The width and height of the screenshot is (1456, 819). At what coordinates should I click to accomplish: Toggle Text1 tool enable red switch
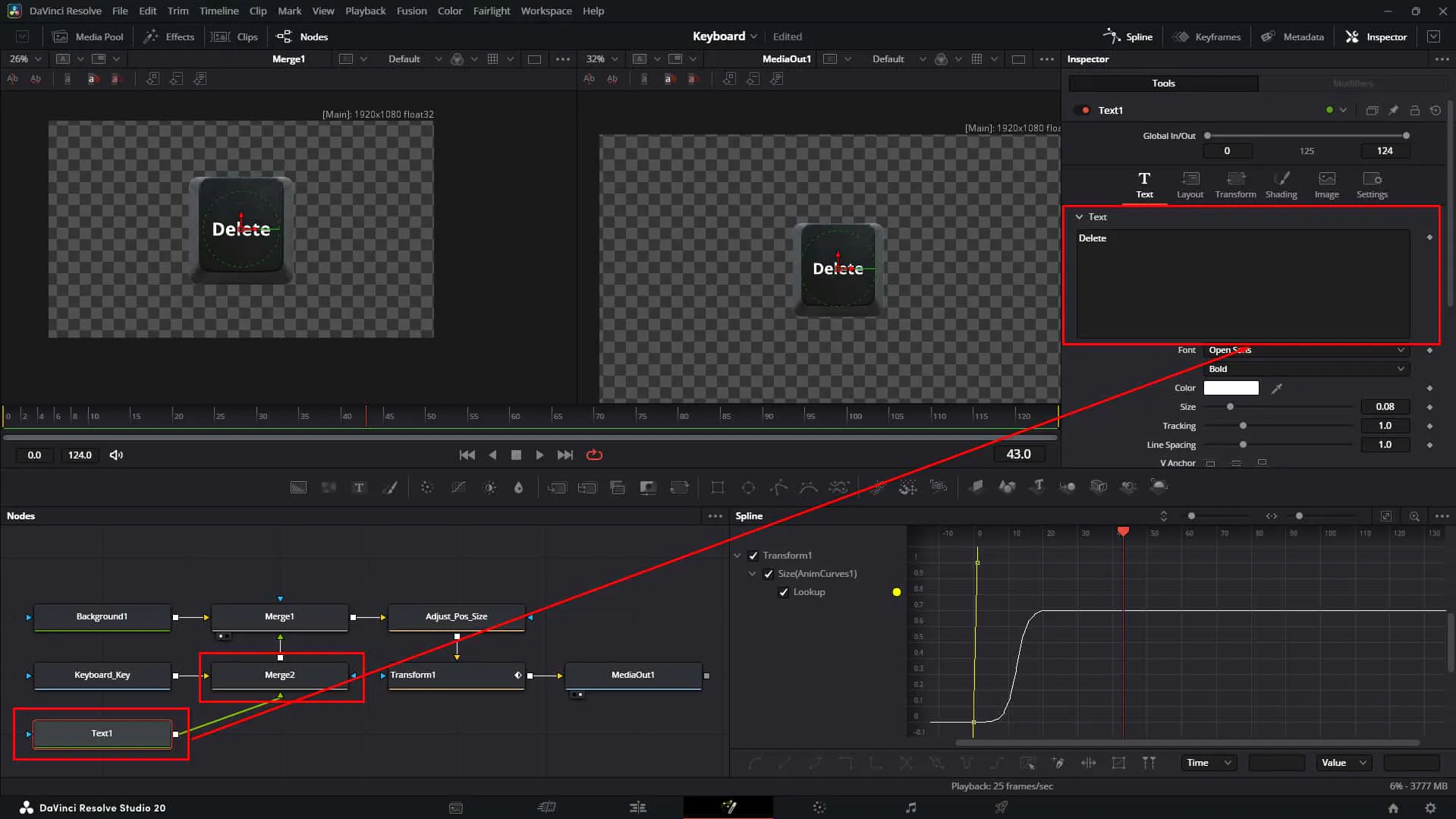(x=1081, y=110)
